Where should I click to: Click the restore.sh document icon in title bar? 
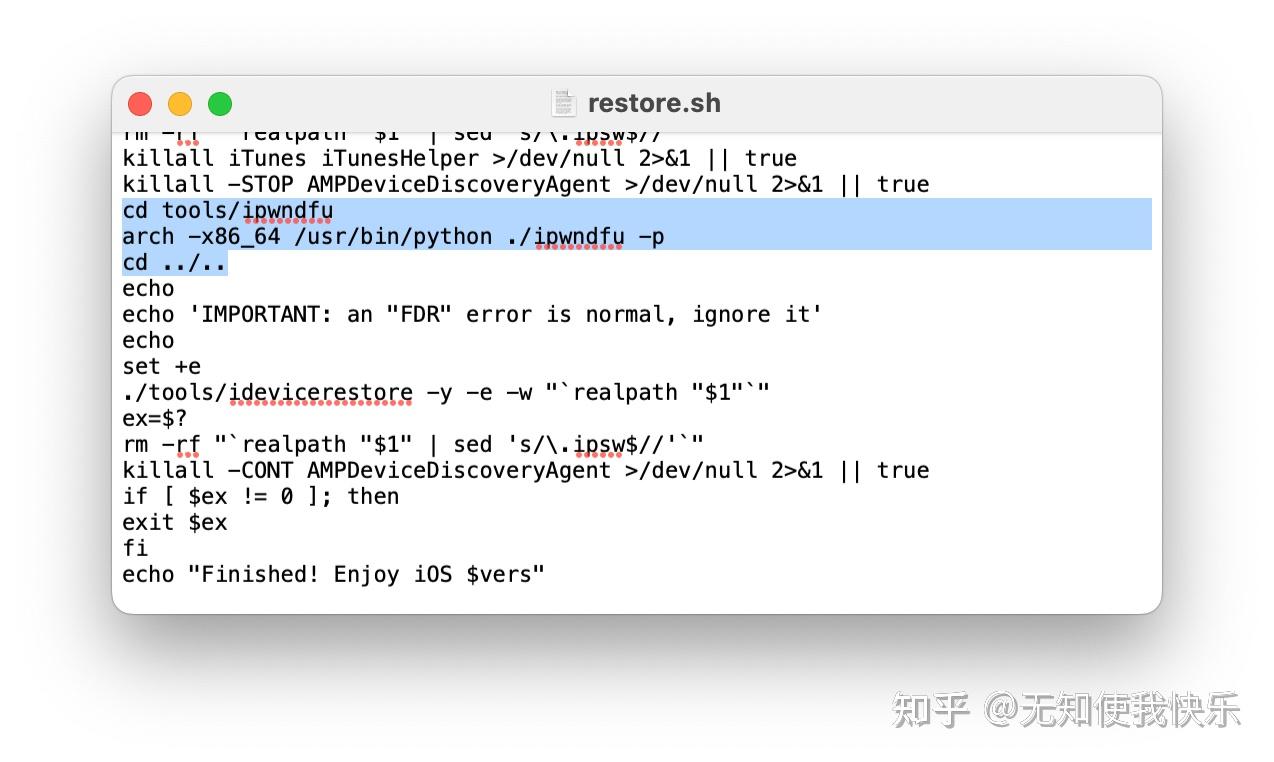(564, 103)
